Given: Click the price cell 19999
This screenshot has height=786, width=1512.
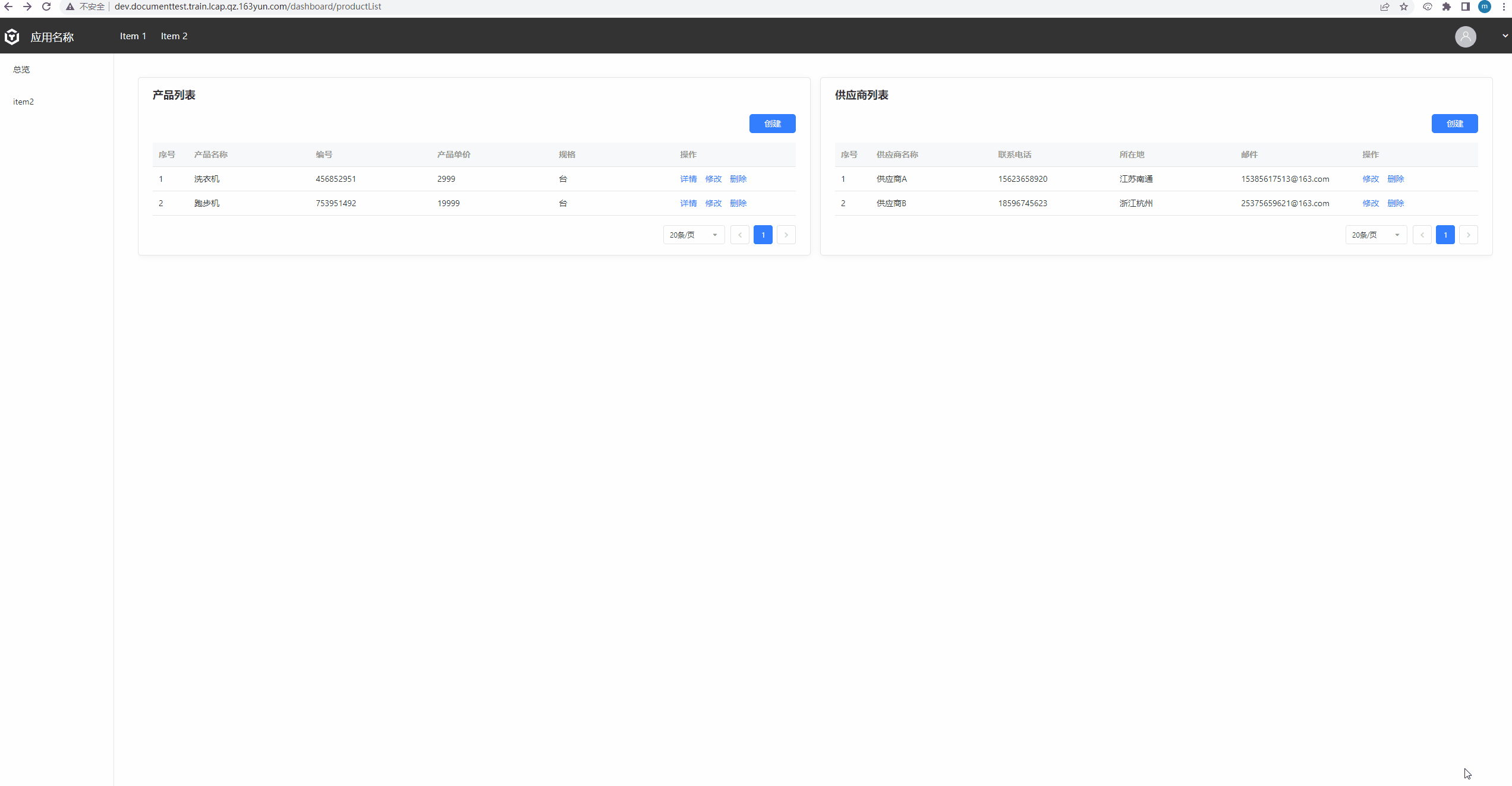Looking at the screenshot, I should coord(448,203).
